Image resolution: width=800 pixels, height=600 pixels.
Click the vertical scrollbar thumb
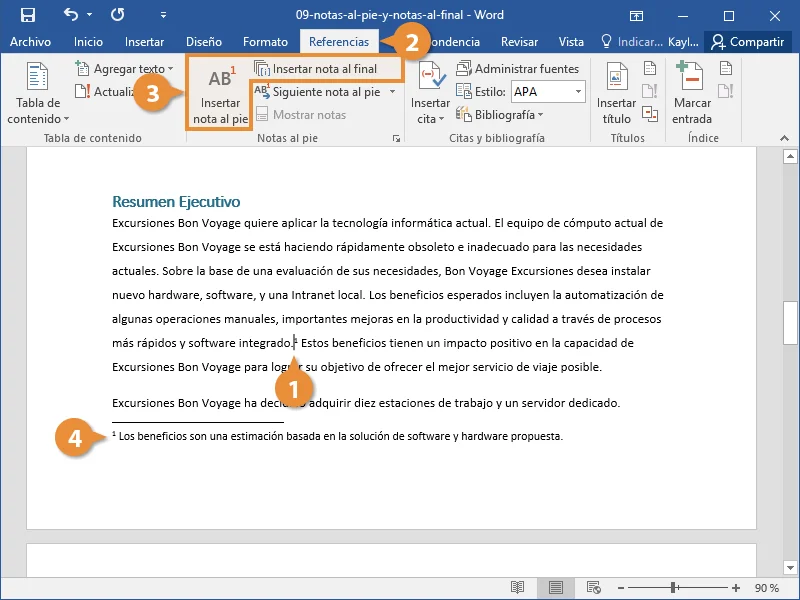790,322
